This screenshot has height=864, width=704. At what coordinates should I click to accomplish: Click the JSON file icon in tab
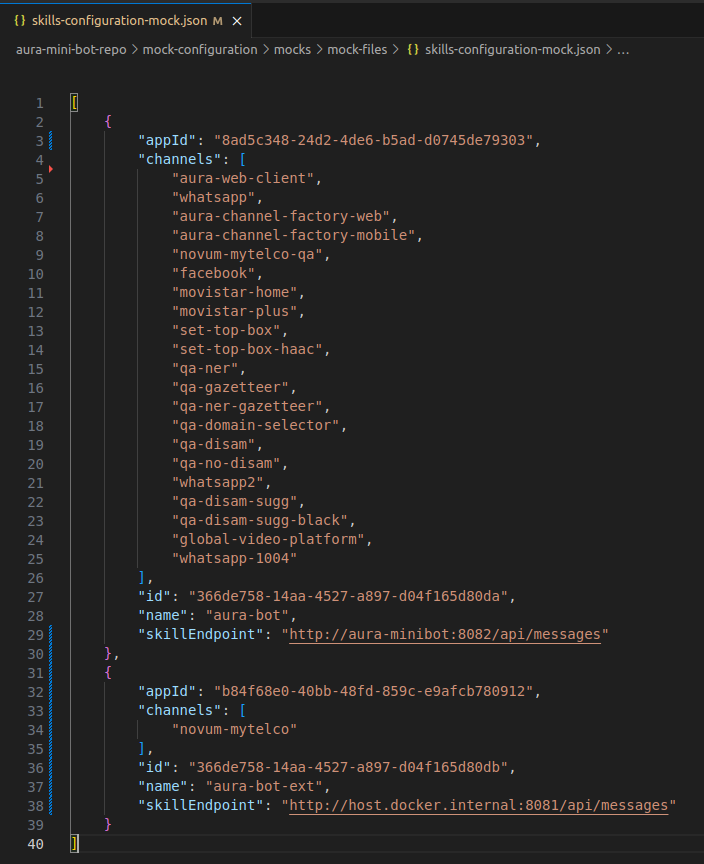[x=20, y=21]
